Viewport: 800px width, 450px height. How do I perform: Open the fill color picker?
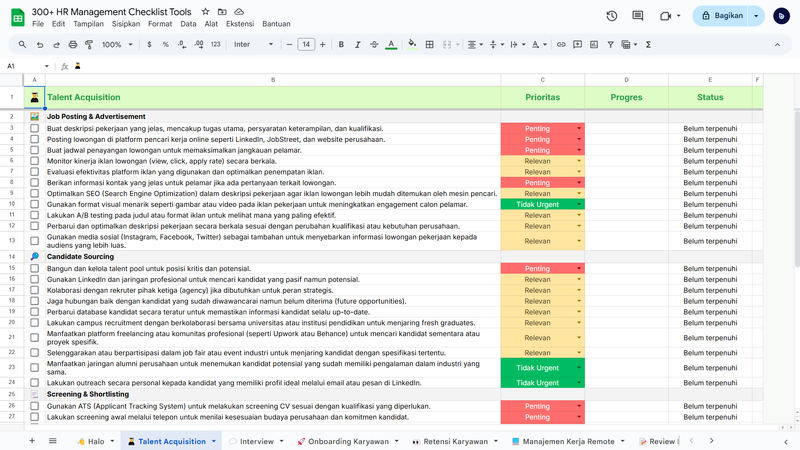412,45
